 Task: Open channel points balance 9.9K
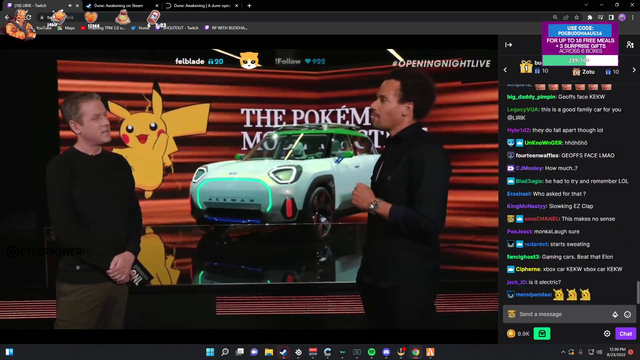[518, 333]
